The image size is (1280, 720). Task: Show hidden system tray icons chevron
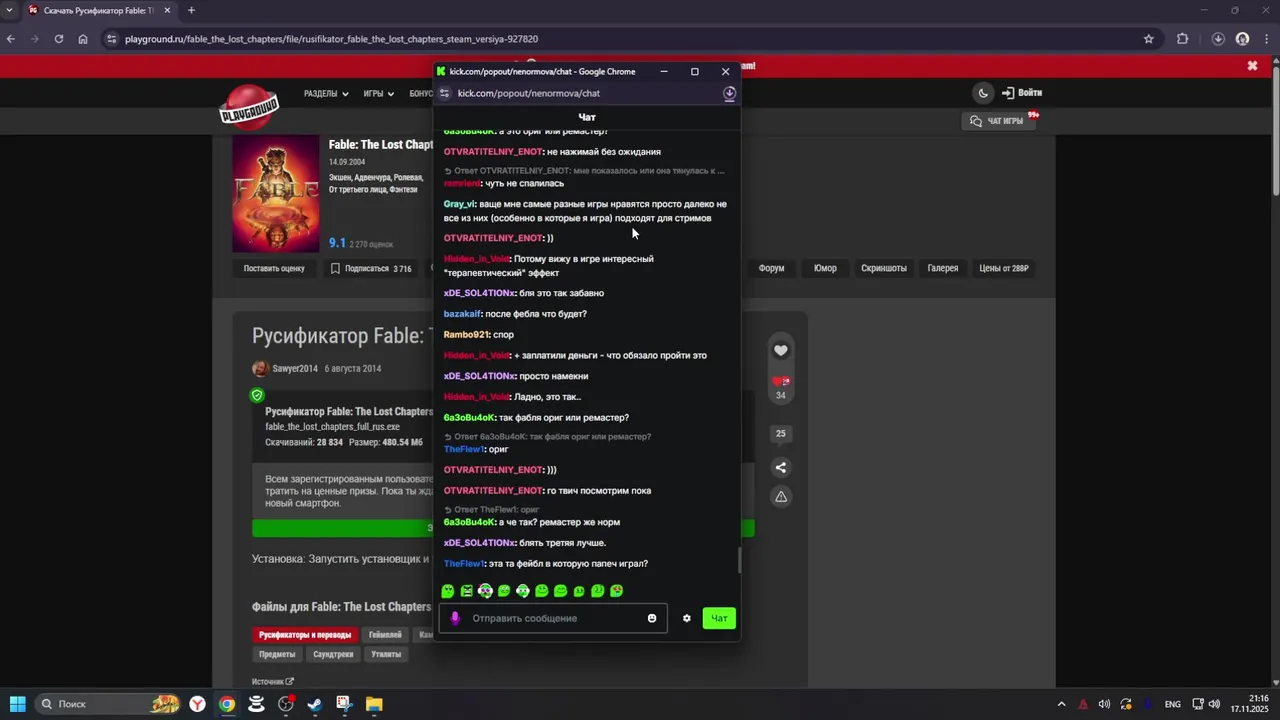point(1061,704)
